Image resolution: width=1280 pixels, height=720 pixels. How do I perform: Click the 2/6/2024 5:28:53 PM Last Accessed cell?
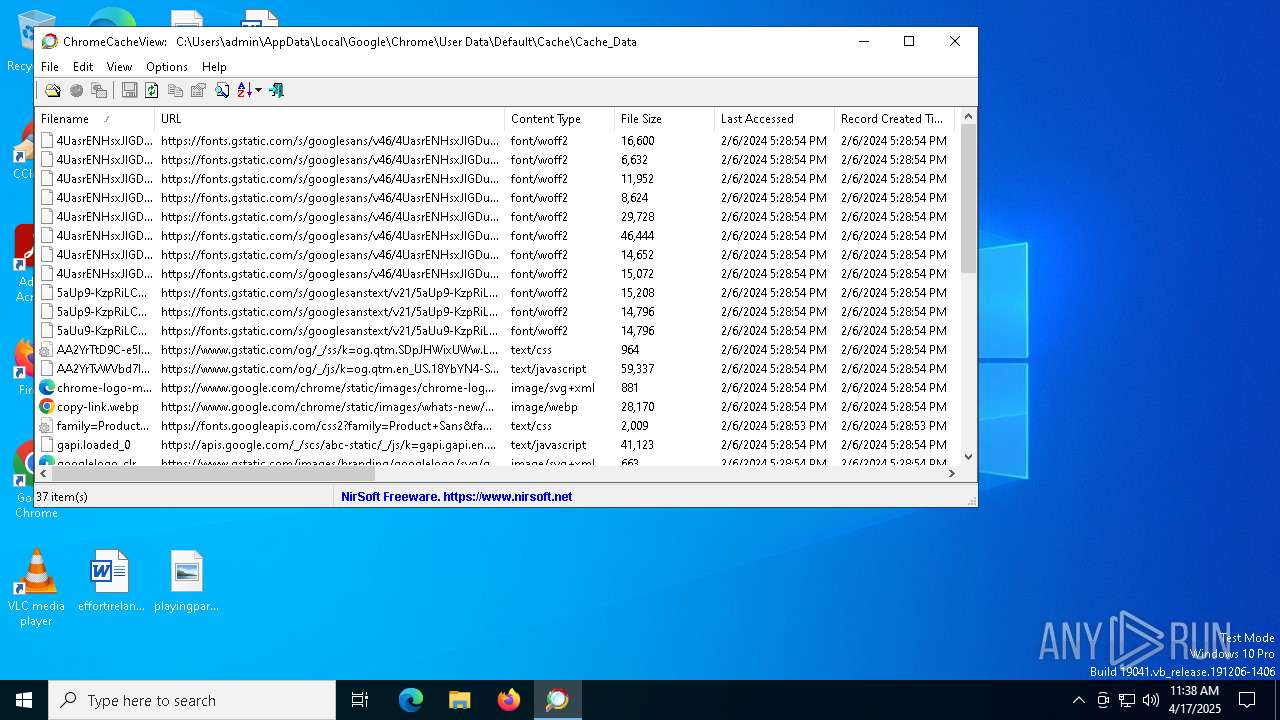point(774,426)
